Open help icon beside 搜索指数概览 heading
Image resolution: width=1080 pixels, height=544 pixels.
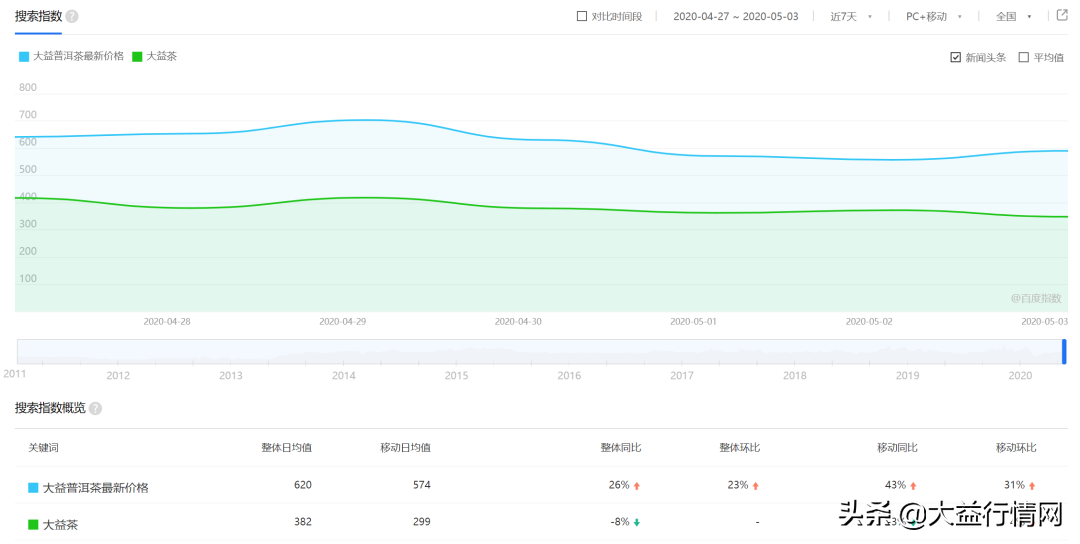pos(95,408)
